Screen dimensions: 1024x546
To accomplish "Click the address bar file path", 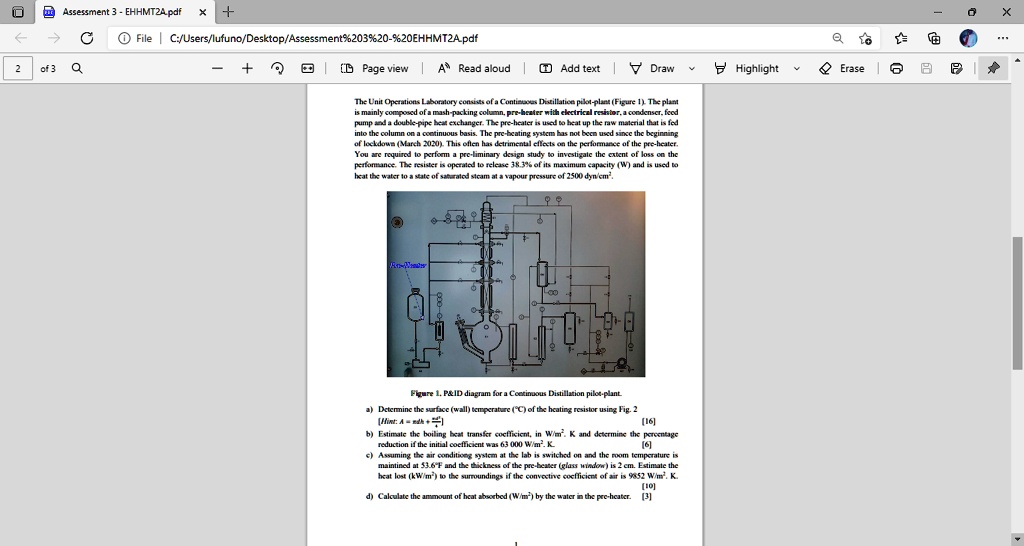I will click(x=323, y=38).
